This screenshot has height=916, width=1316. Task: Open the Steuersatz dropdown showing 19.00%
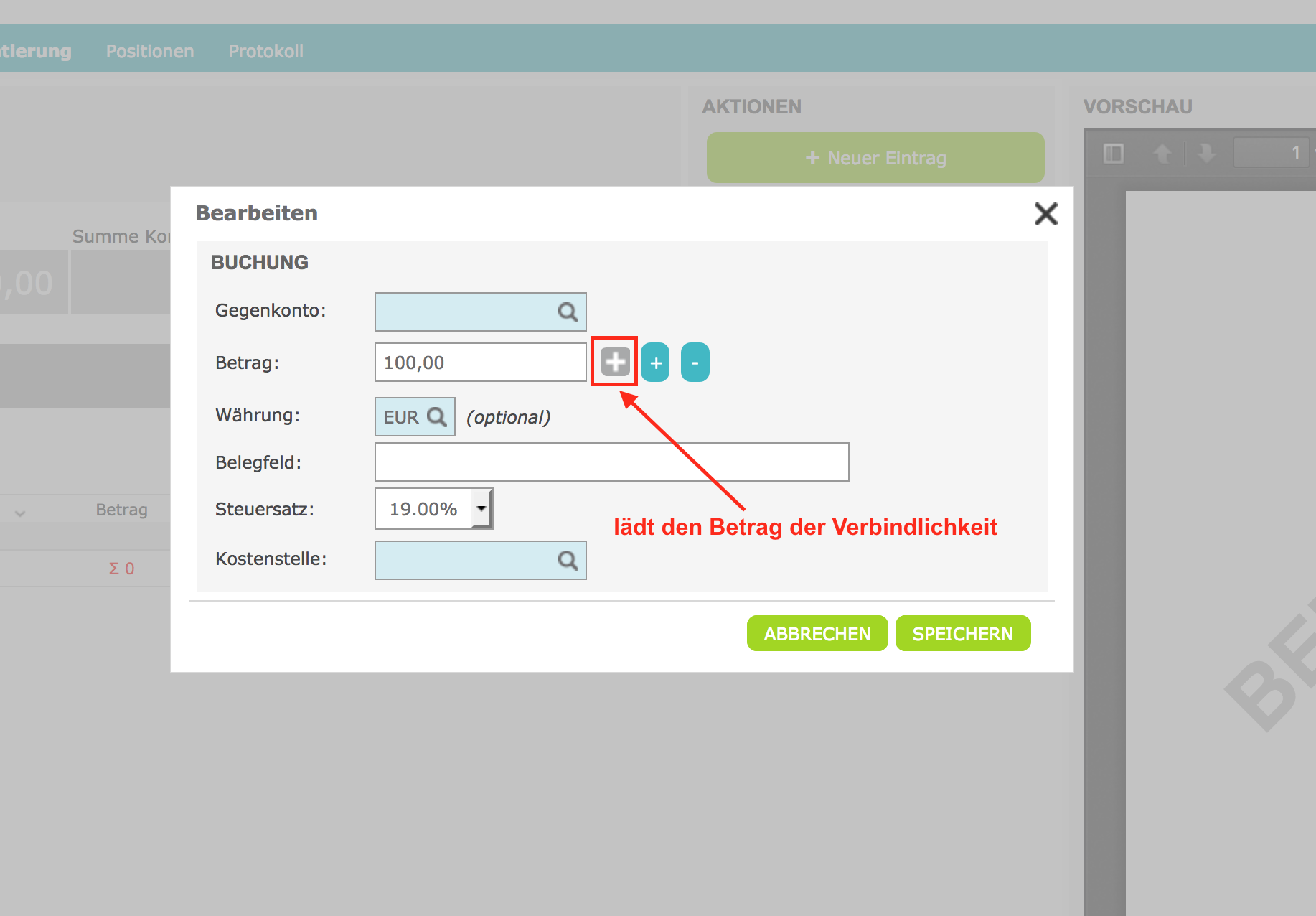(481, 509)
